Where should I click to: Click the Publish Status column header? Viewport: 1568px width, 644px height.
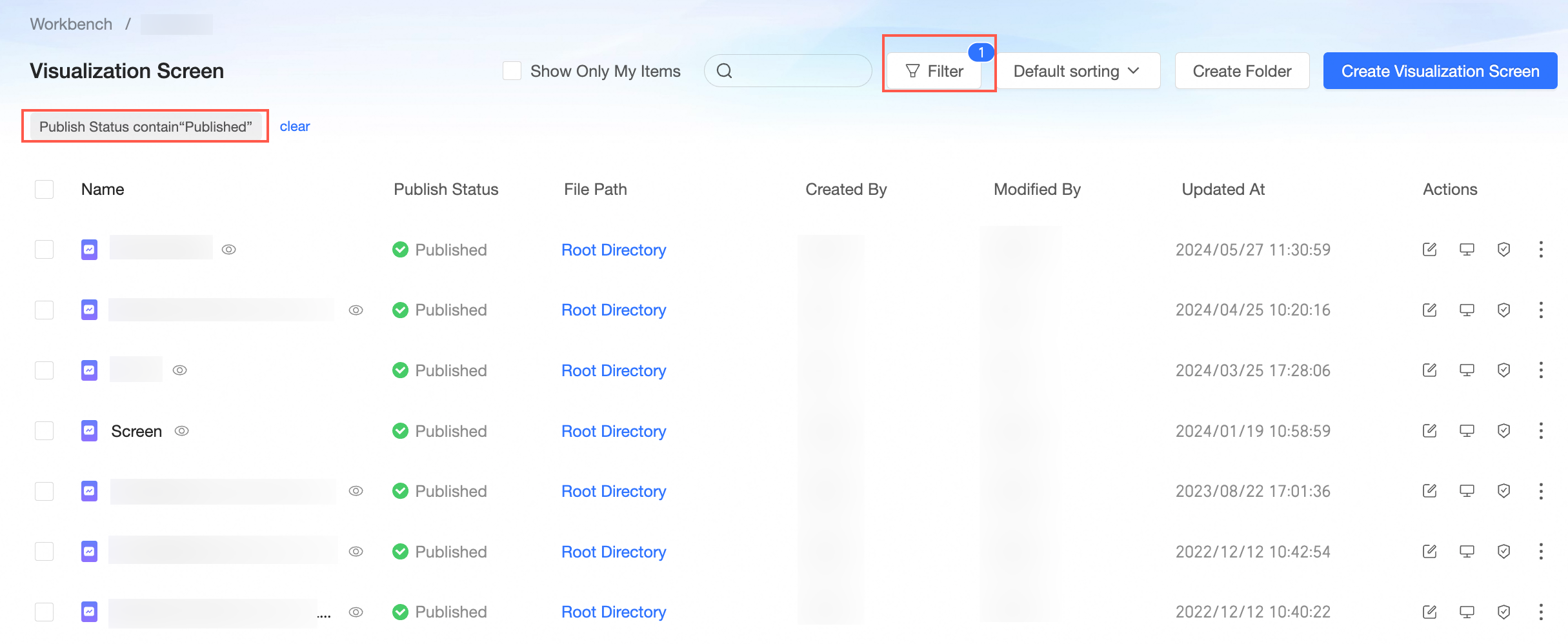click(x=446, y=189)
